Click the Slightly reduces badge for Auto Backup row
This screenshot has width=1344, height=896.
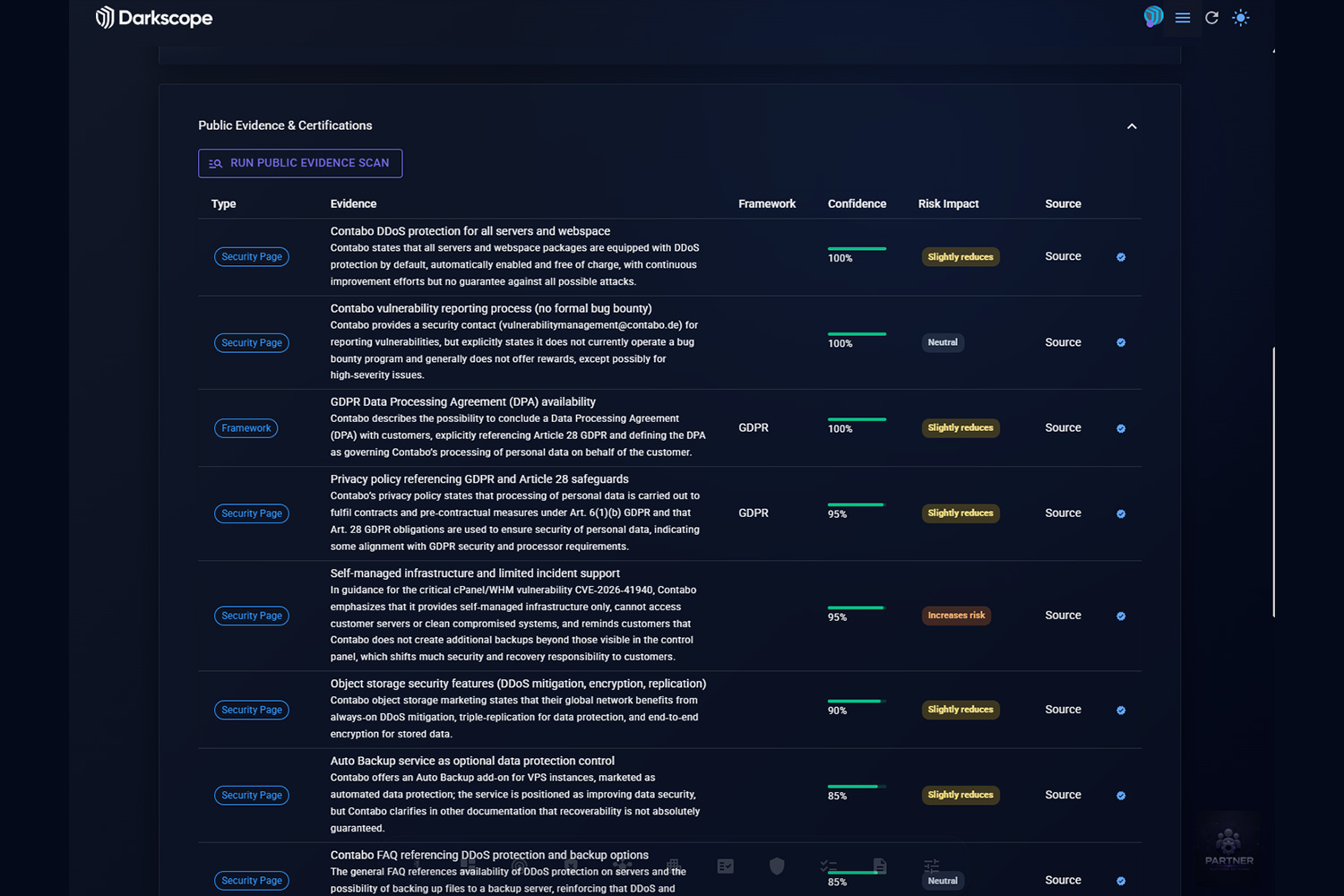tap(961, 795)
